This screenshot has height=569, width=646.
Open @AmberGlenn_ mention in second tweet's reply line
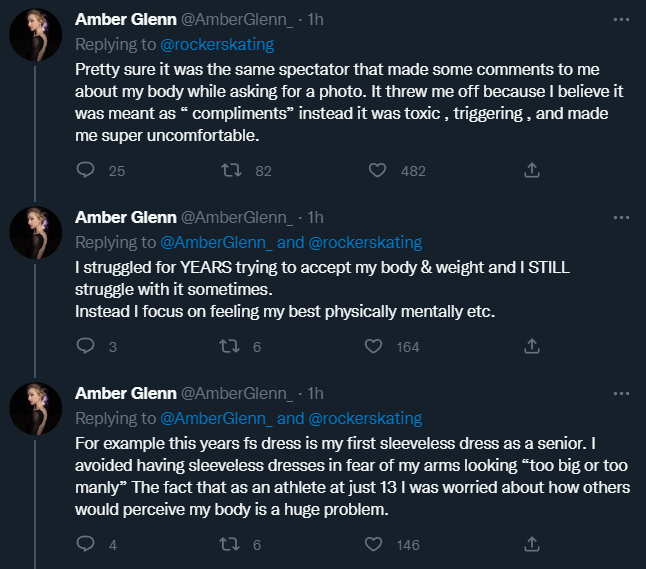click(x=216, y=242)
